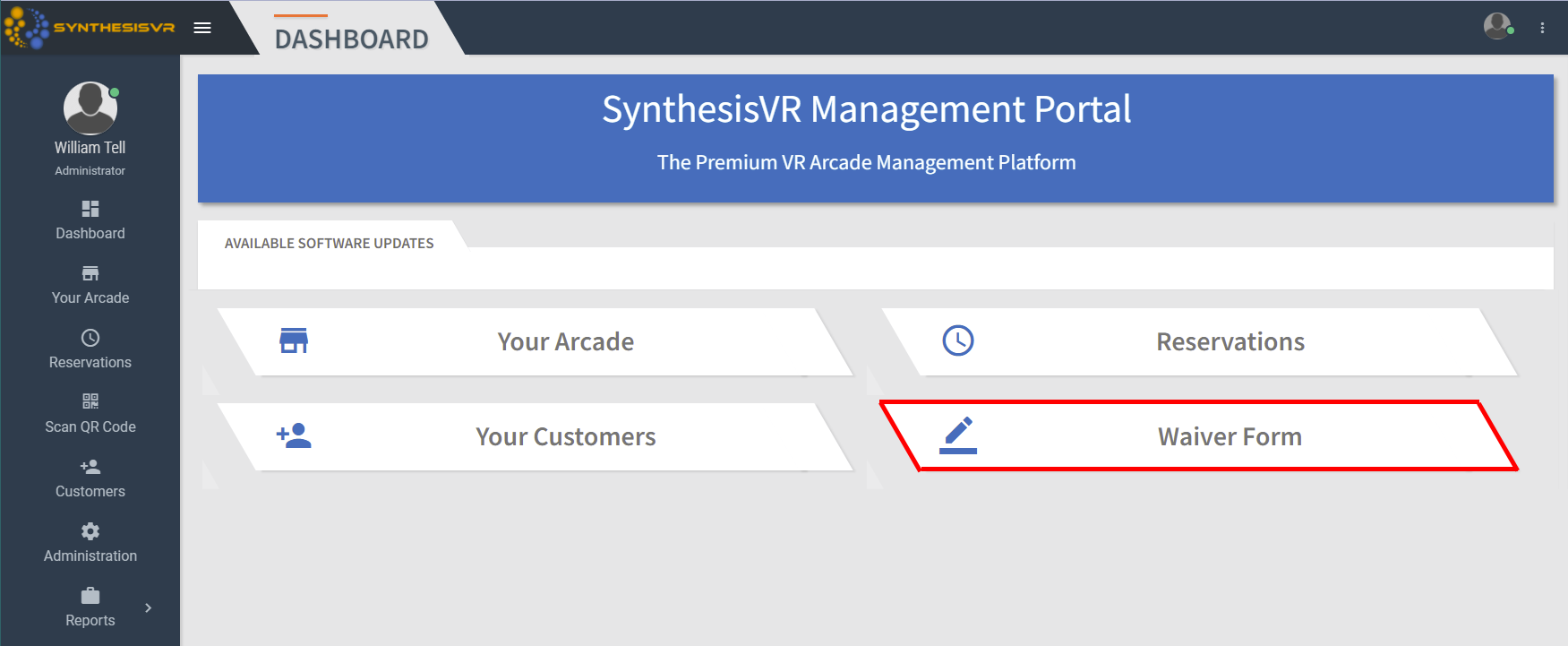Click The Premium VR Arcade Management Platform subtitle

pos(866,162)
